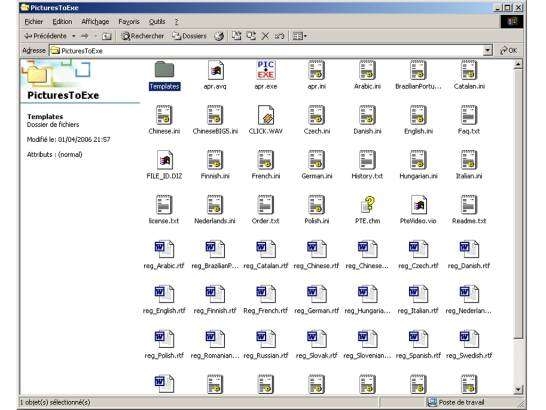Open the Fichier menu
The image size is (546, 410).
(x=34, y=22)
